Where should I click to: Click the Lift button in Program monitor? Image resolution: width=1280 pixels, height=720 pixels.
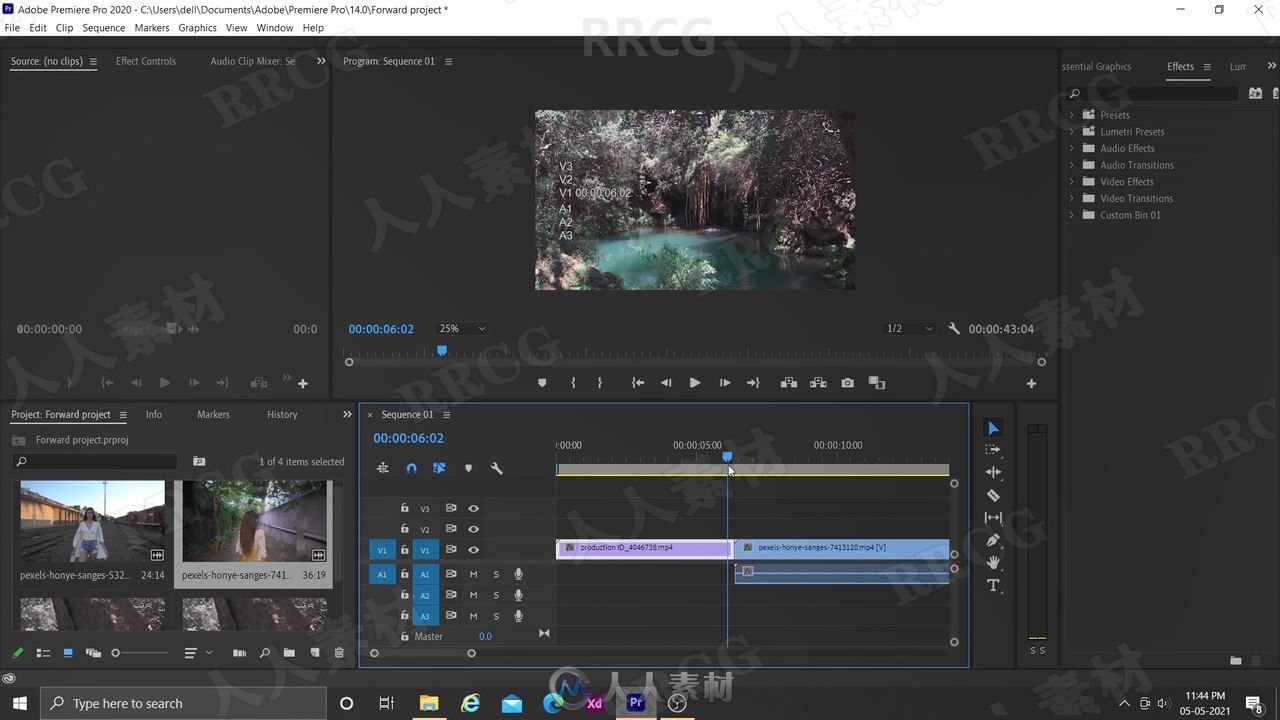point(788,383)
